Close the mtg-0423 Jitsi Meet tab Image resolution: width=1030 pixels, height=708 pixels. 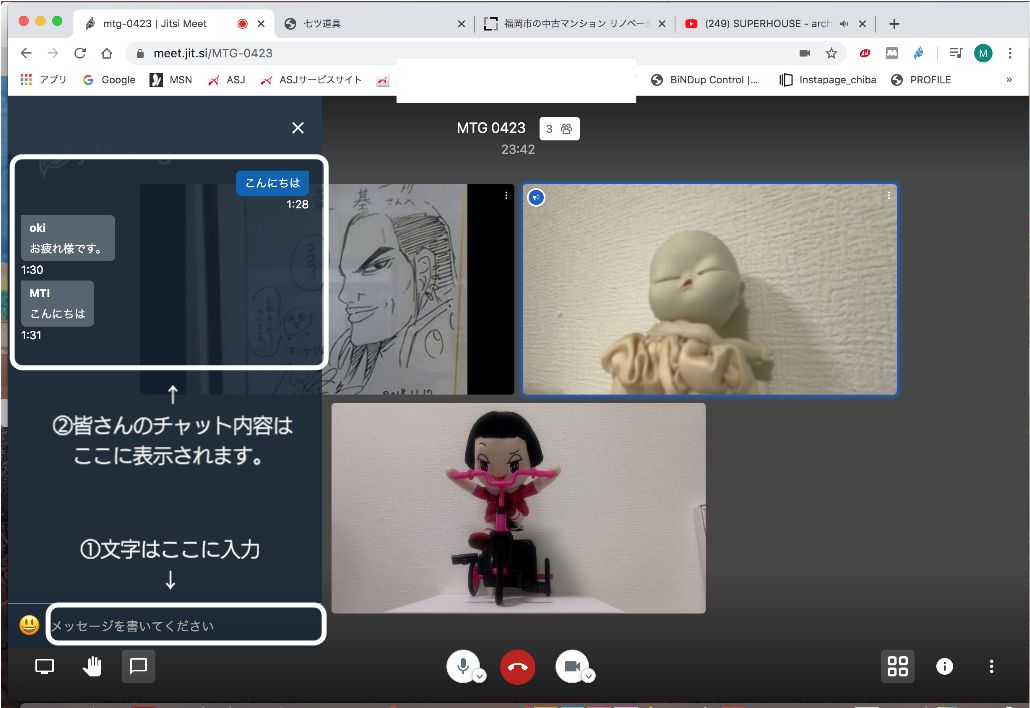(261, 24)
